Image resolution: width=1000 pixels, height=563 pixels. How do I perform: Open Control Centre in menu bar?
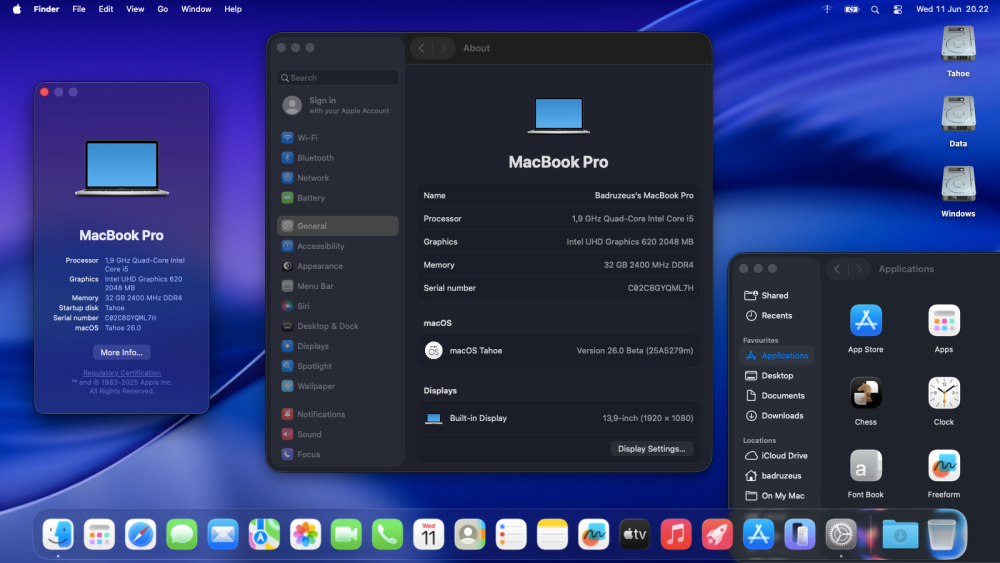tap(897, 10)
